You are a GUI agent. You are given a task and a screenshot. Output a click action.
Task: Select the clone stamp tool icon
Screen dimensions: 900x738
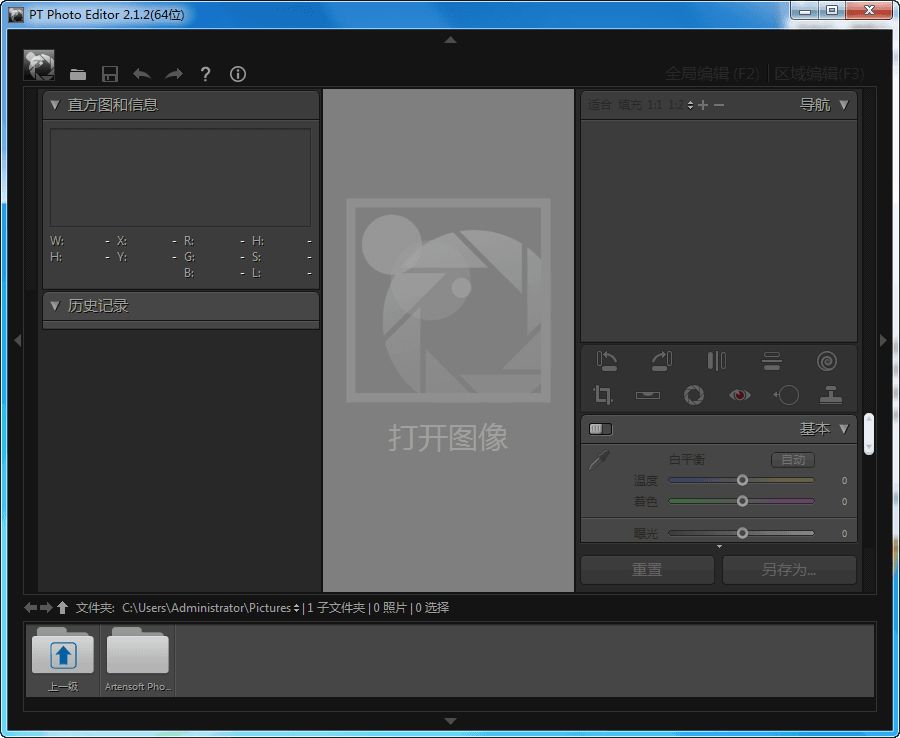[x=830, y=395]
